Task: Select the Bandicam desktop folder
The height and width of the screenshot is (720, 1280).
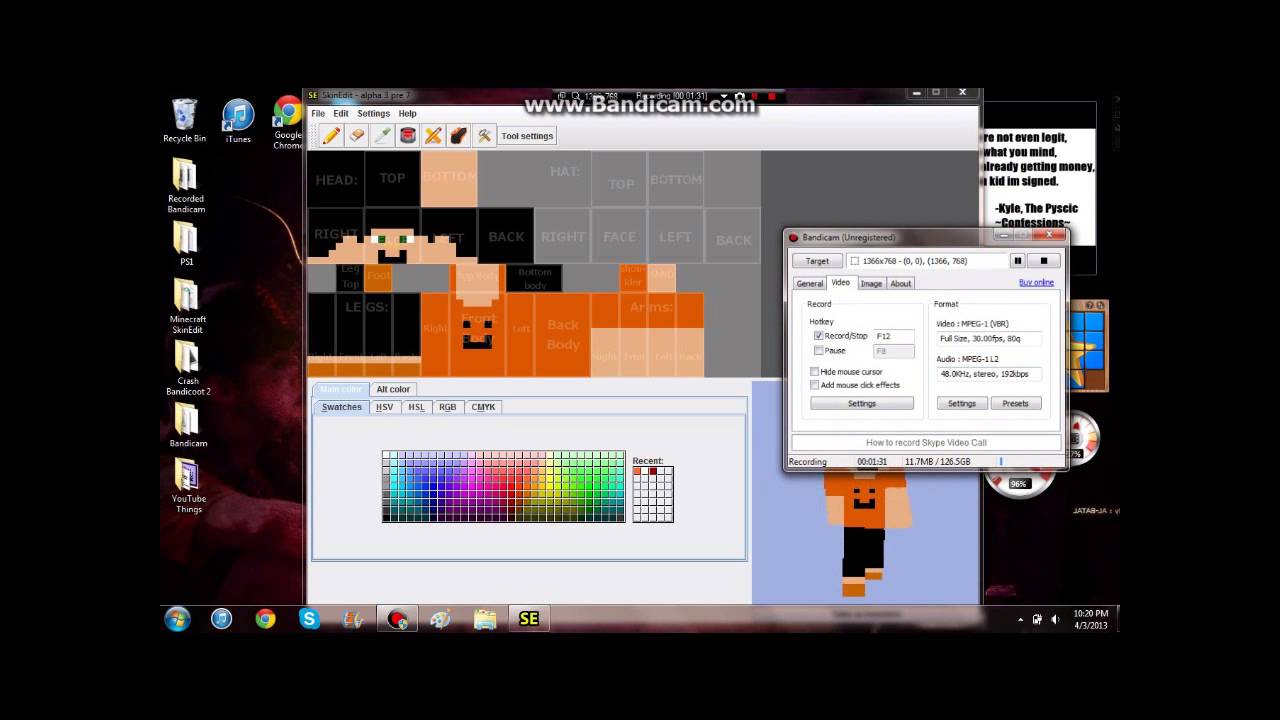Action: tap(188, 426)
